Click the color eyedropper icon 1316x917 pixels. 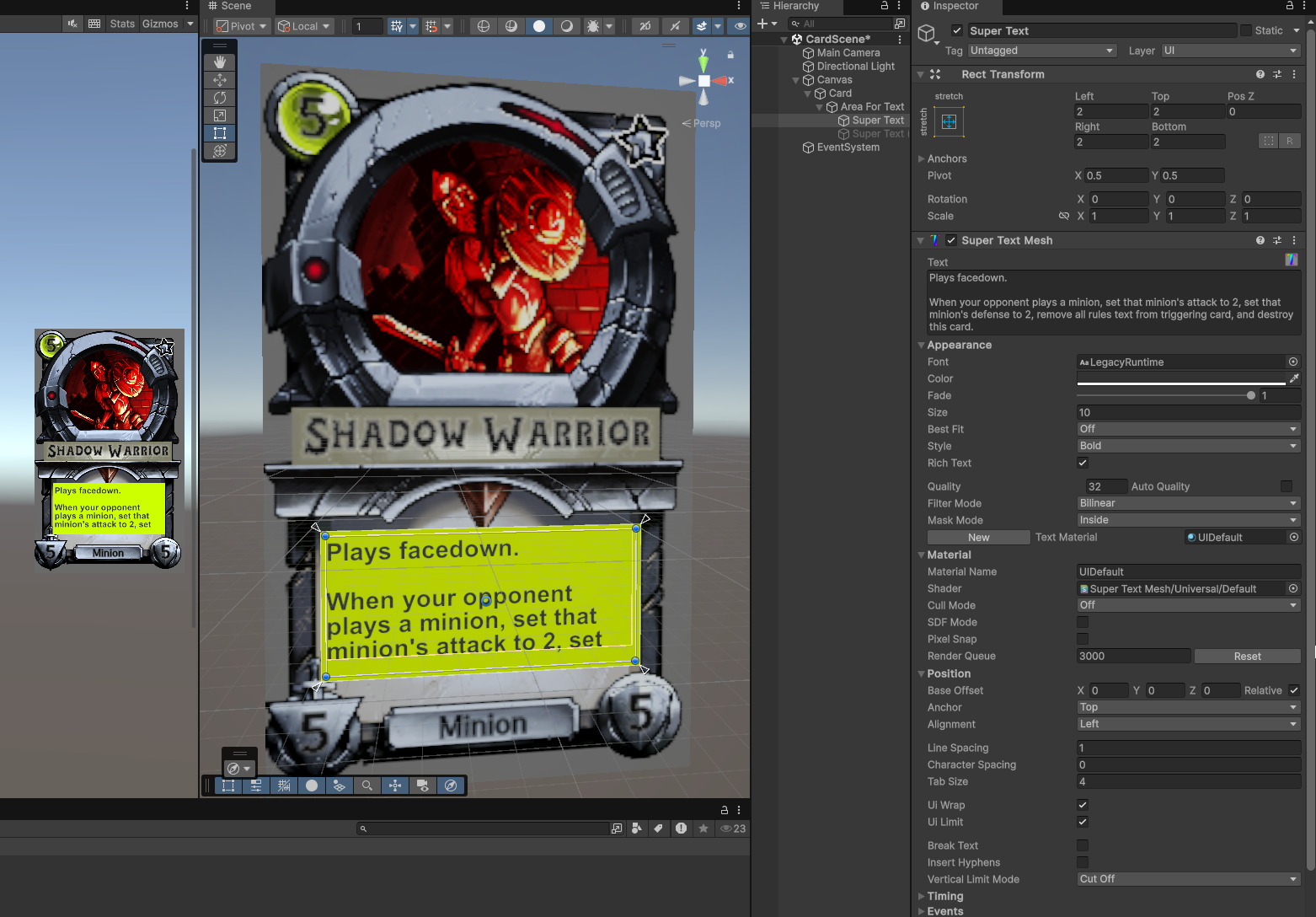1294,378
